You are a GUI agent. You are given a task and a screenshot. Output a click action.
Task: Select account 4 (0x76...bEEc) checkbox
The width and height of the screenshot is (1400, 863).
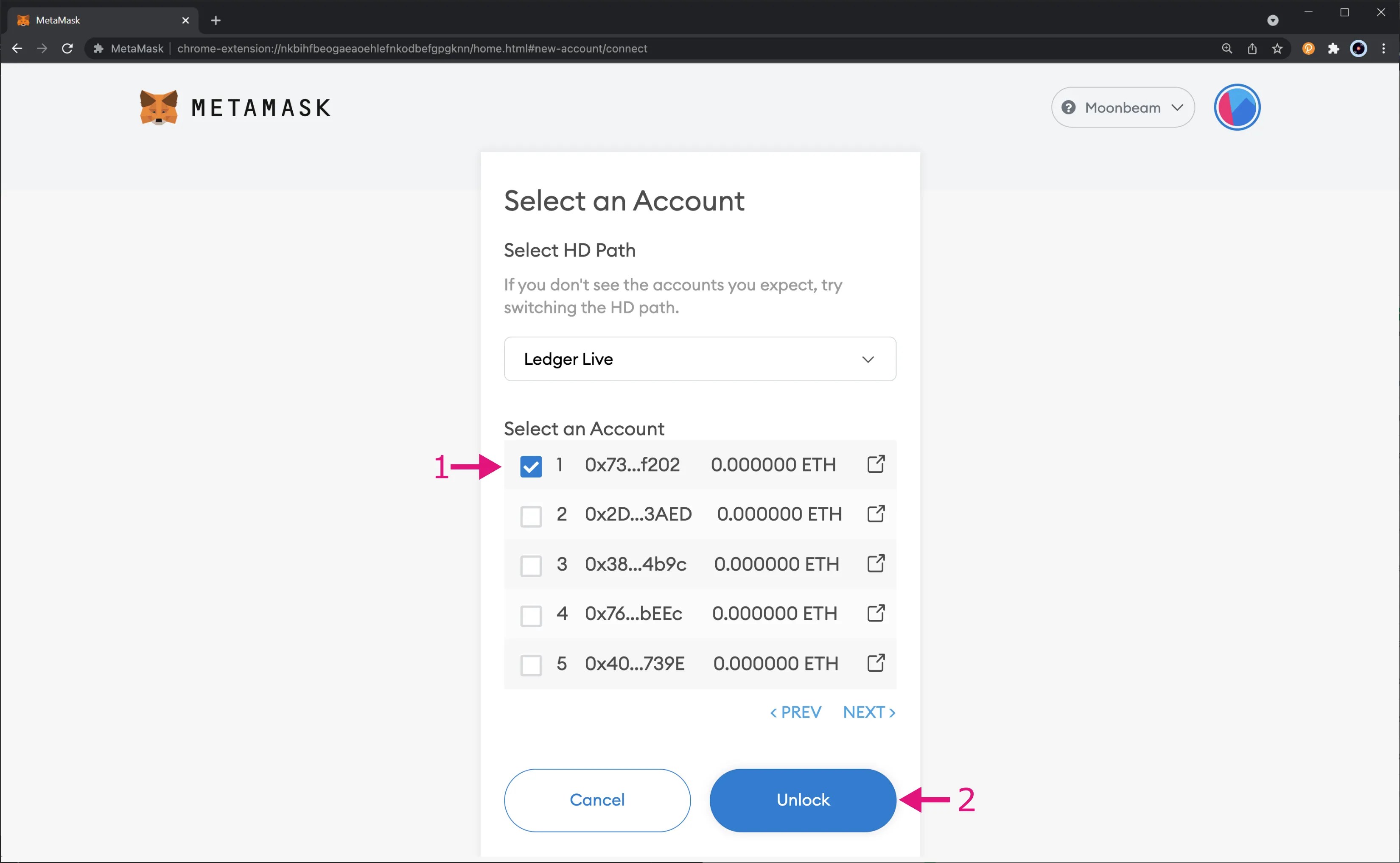click(x=530, y=615)
